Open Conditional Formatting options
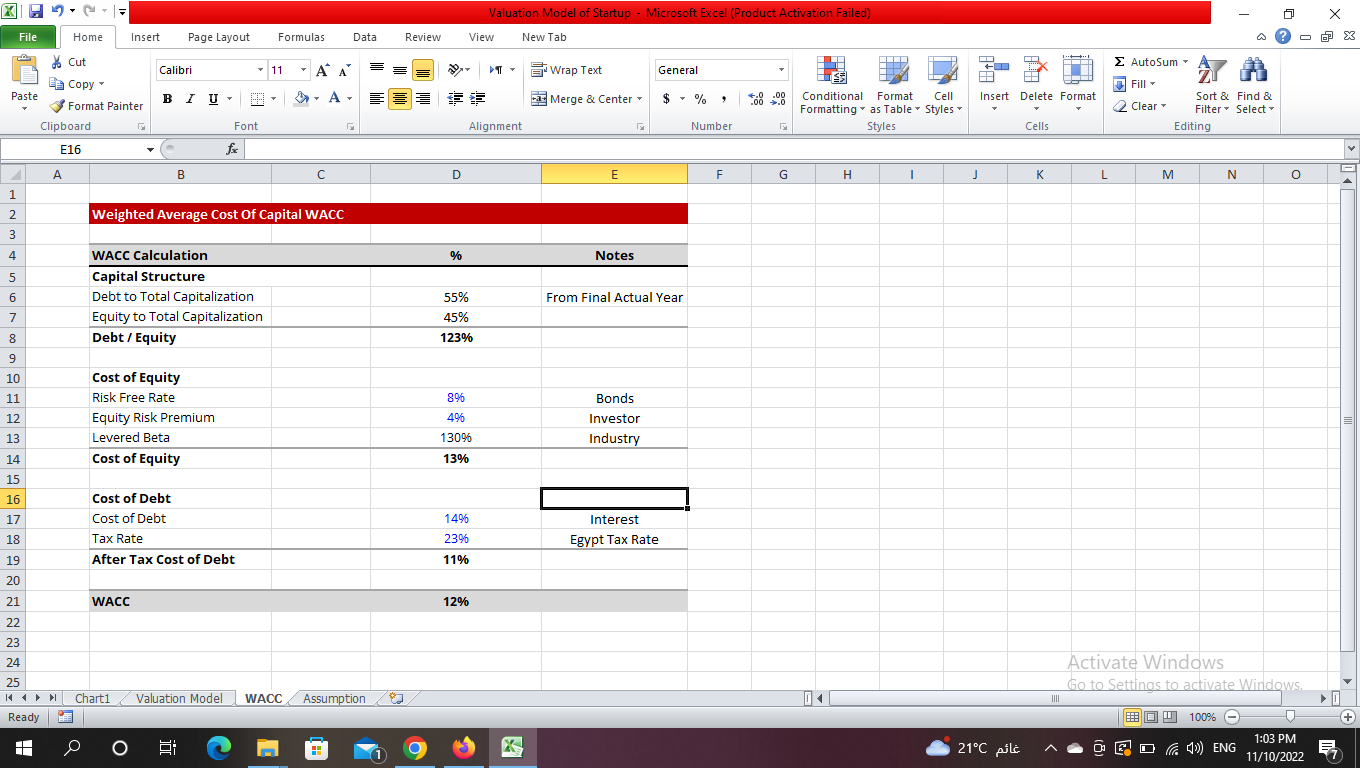The height and width of the screenshot is (768, 1360). (832, 85)
